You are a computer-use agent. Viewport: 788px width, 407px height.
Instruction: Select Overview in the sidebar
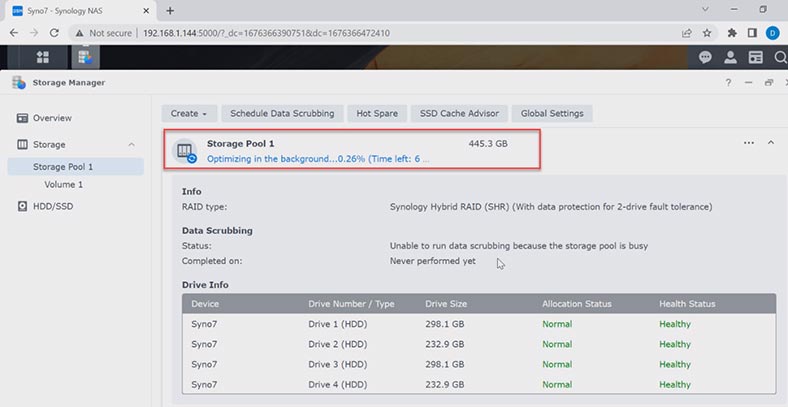click(52, 118)
